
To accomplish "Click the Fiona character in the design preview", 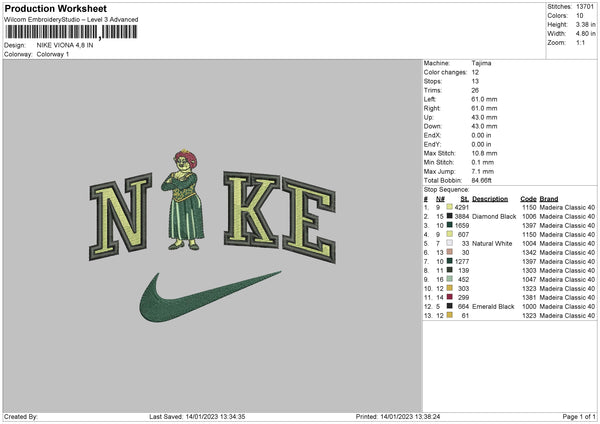I will point(184,200).
